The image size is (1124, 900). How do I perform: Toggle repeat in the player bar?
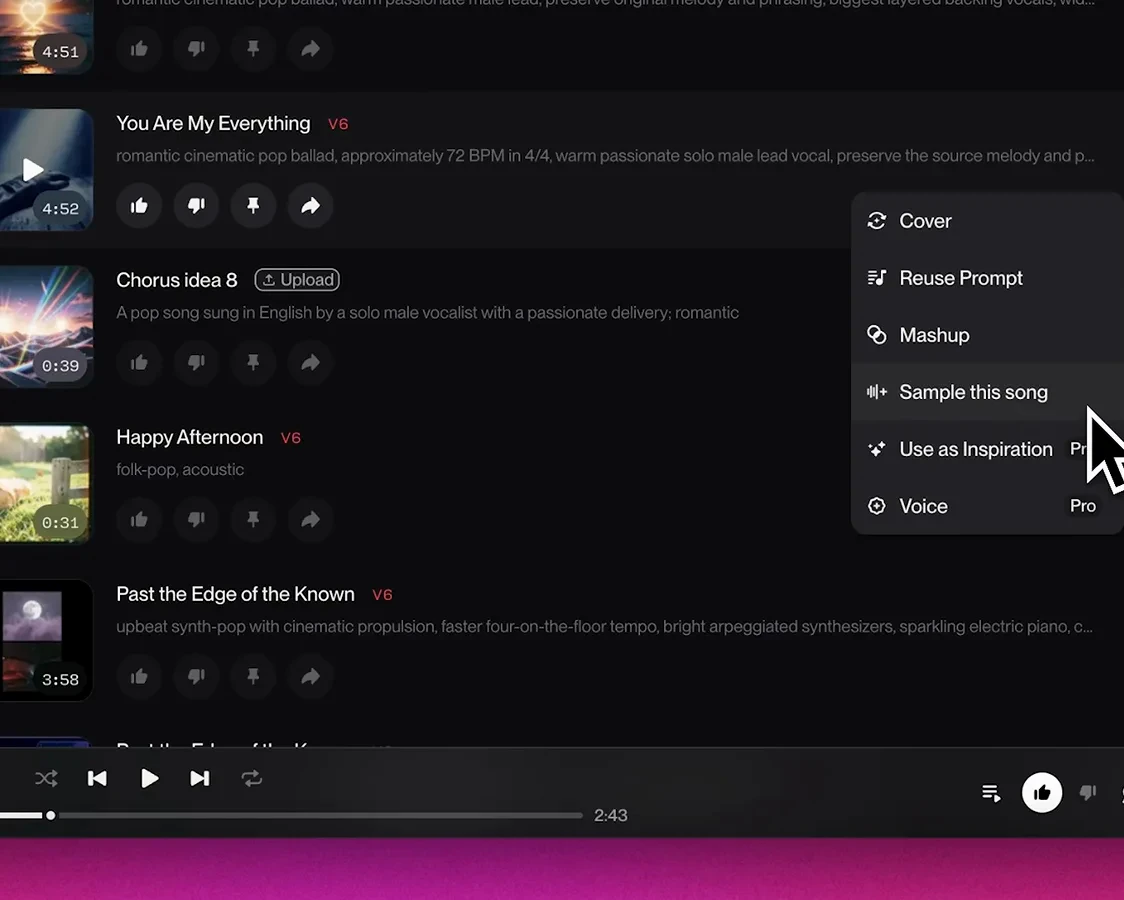point(252,778)
